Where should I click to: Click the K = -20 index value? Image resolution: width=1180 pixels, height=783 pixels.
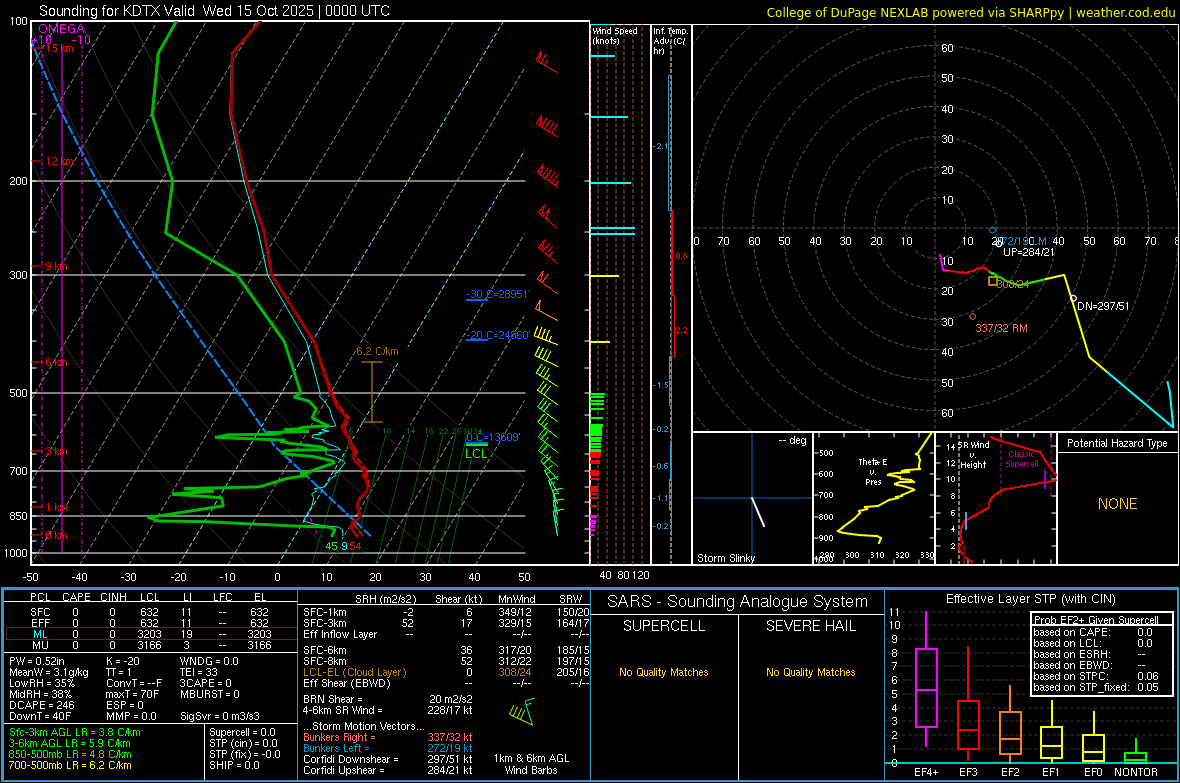(123, 661)
